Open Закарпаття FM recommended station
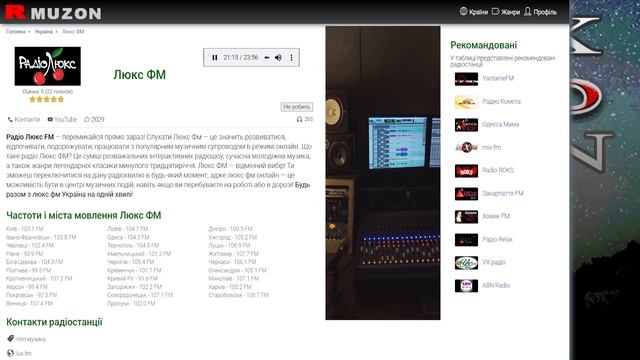 503,193
